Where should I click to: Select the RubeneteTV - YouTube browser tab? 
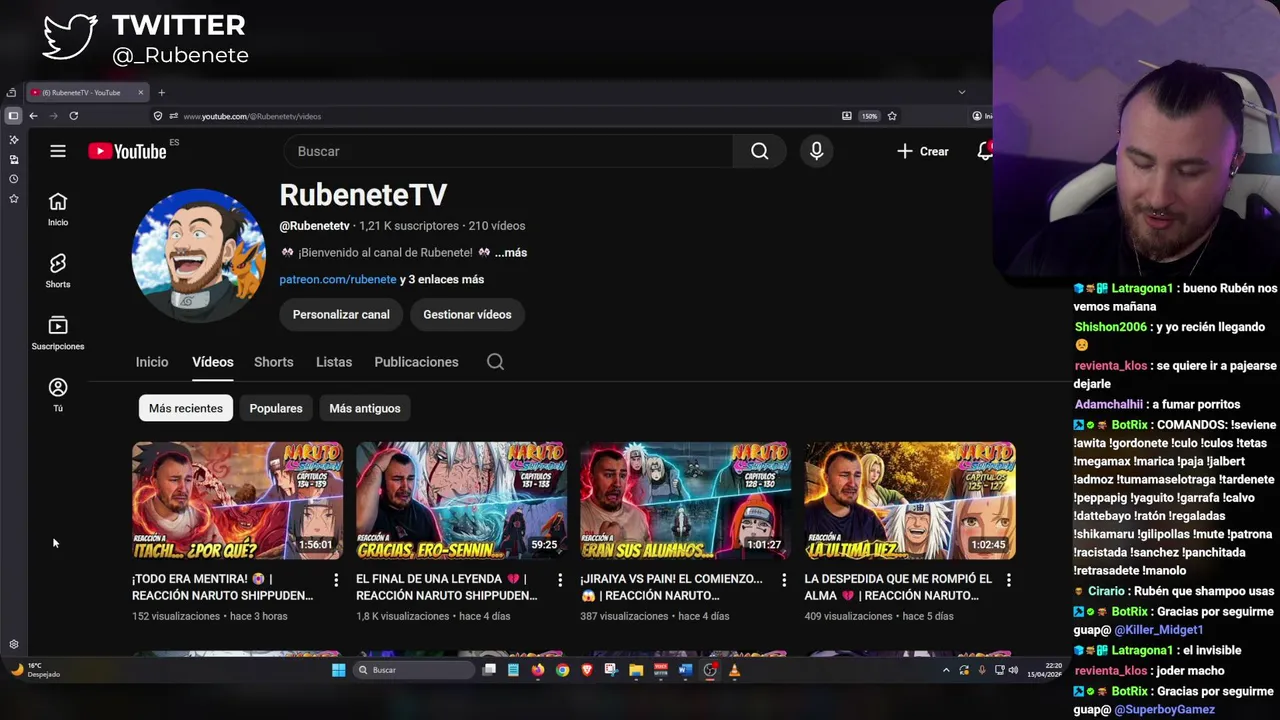88,93
